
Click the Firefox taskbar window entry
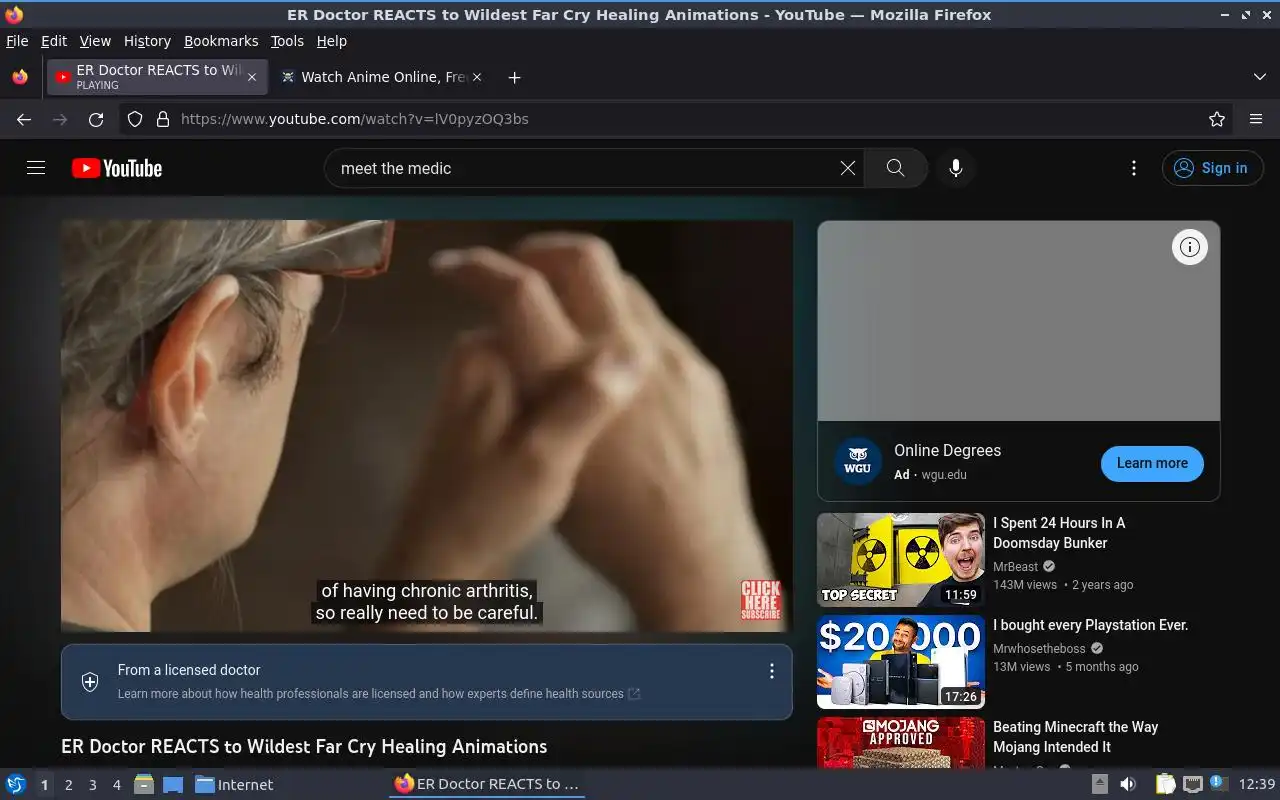[487, 784]
